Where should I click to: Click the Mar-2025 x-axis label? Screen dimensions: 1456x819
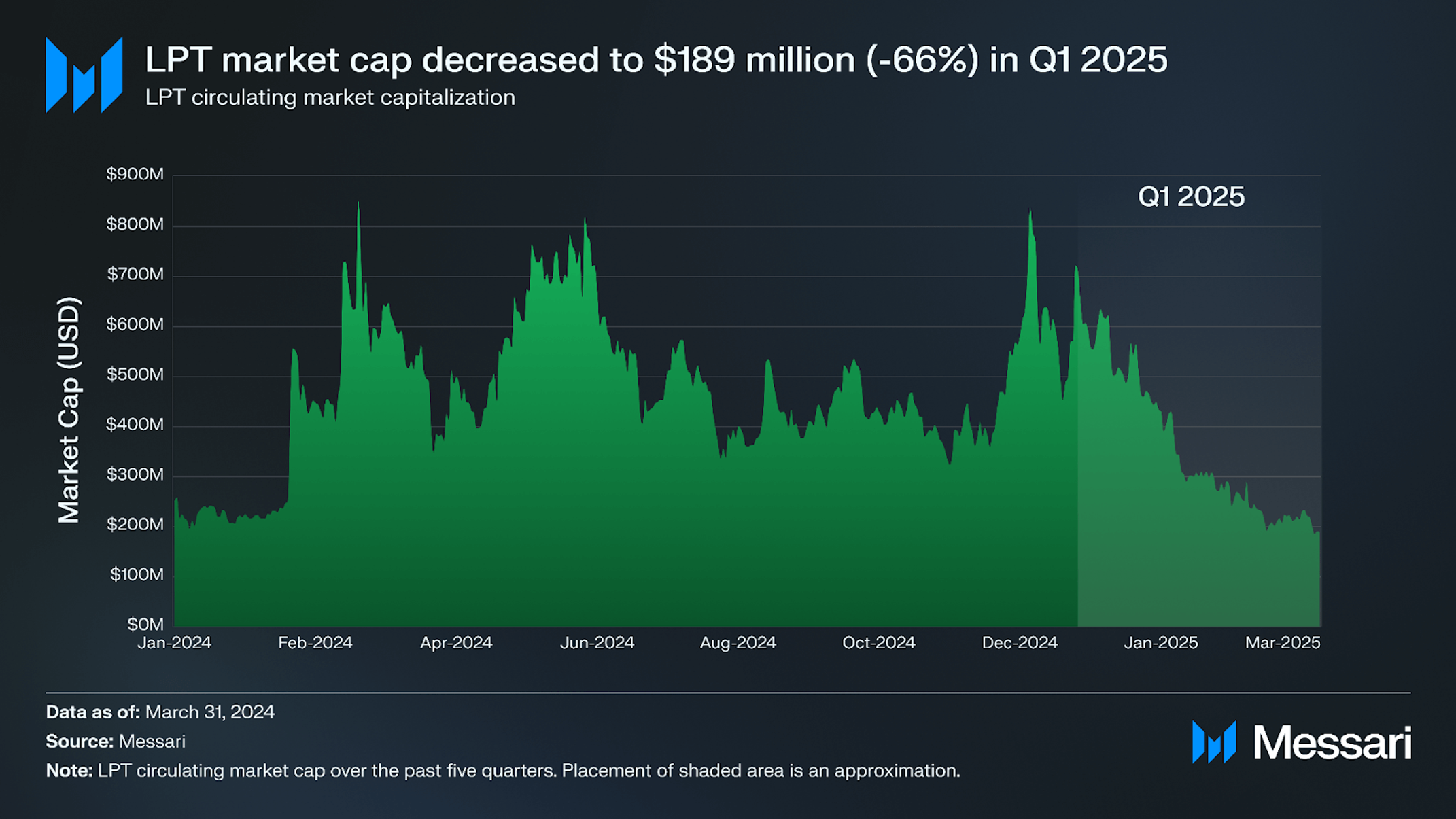[1283, 643]
